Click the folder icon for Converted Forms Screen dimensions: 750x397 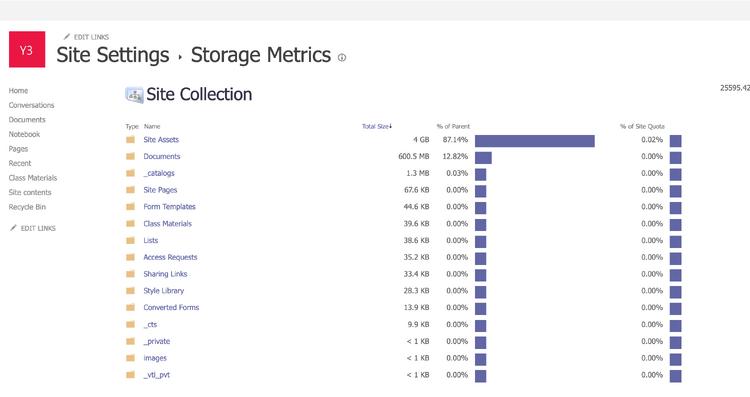pos(130,308)
